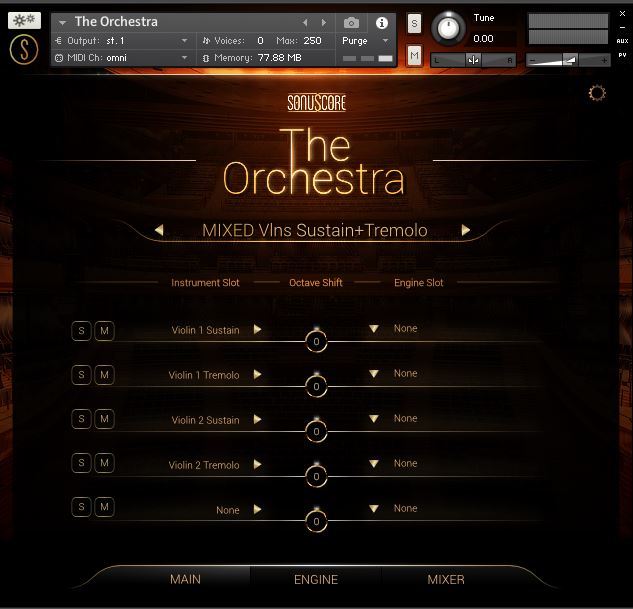Viewport: 633px width, 609px height.
Task: Open the Kontakt wrench edit icon
Action: click(24, 20)
